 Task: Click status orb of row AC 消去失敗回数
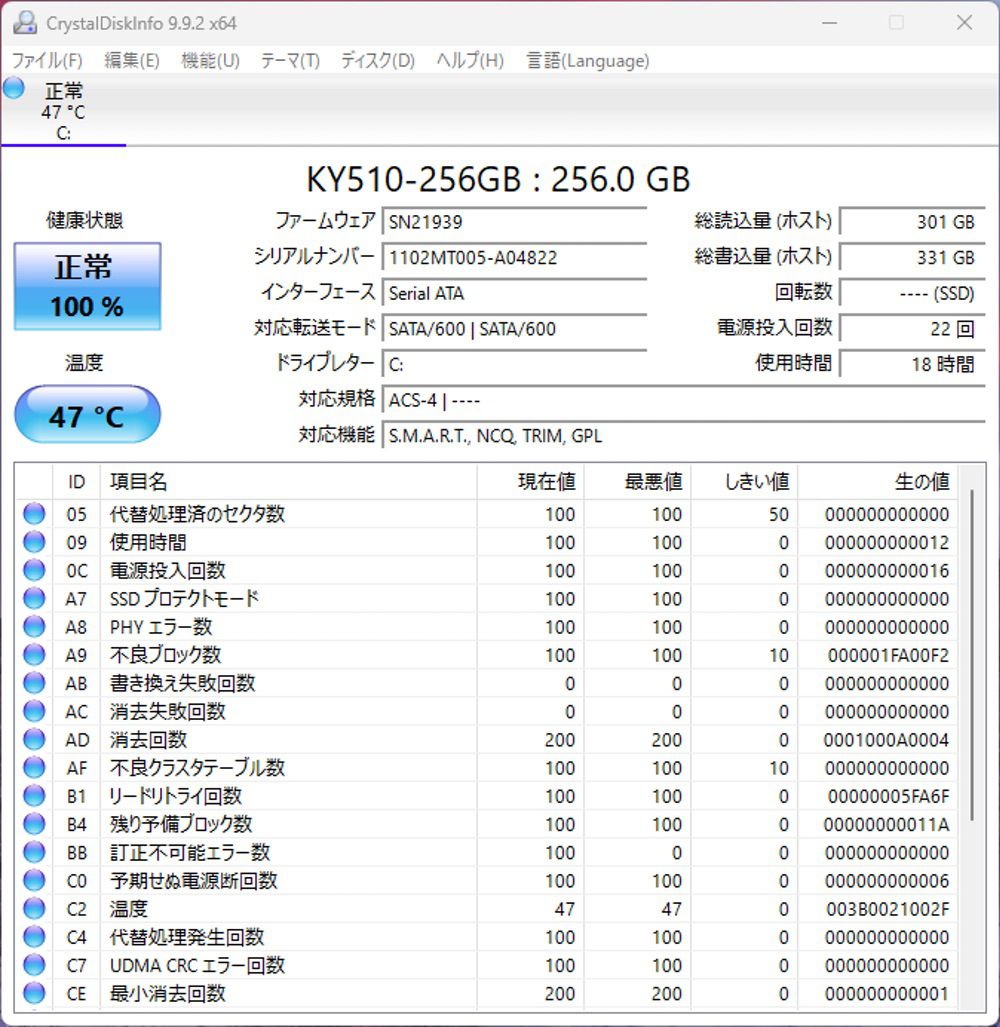point(34,711)
